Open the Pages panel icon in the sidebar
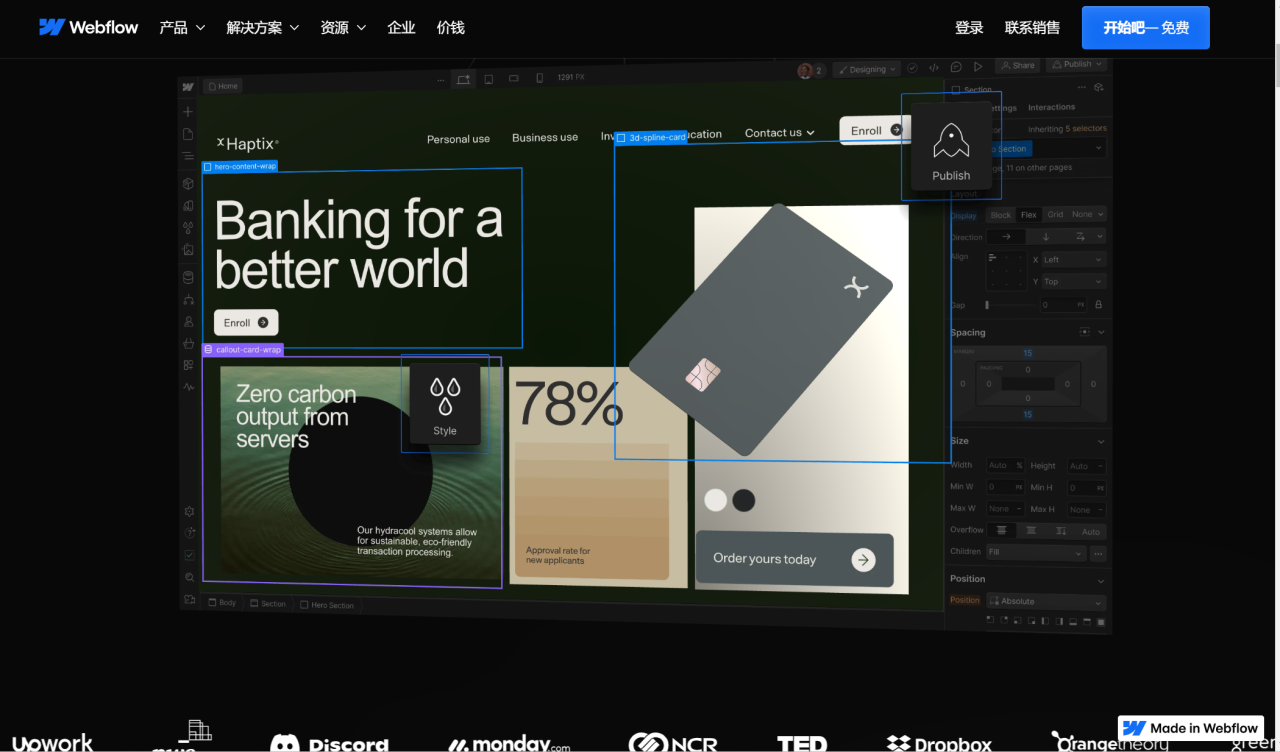1280x752 pixels. 188,134
